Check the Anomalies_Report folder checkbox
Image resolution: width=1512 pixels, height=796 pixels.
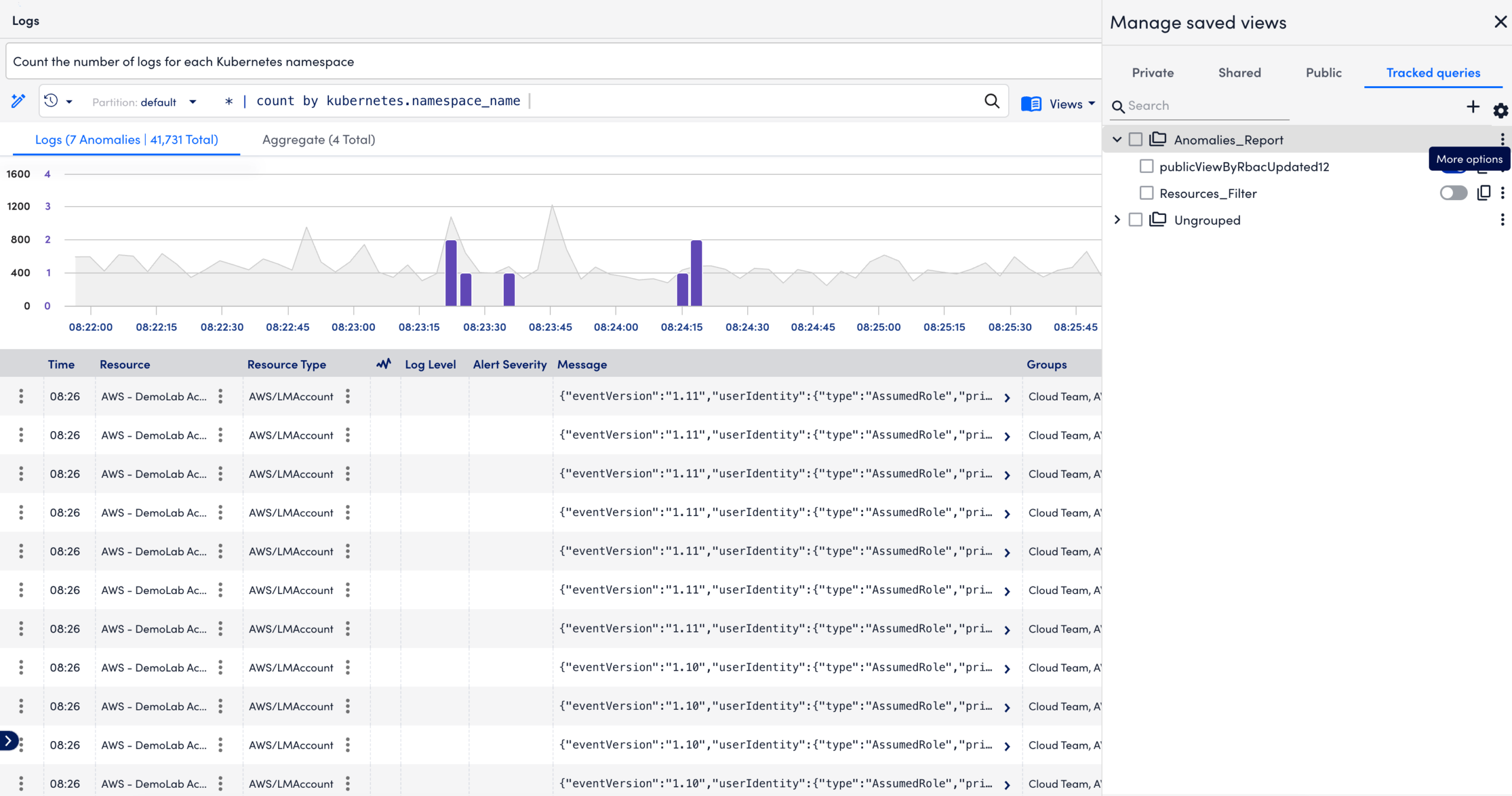[x=1135, y=139]
